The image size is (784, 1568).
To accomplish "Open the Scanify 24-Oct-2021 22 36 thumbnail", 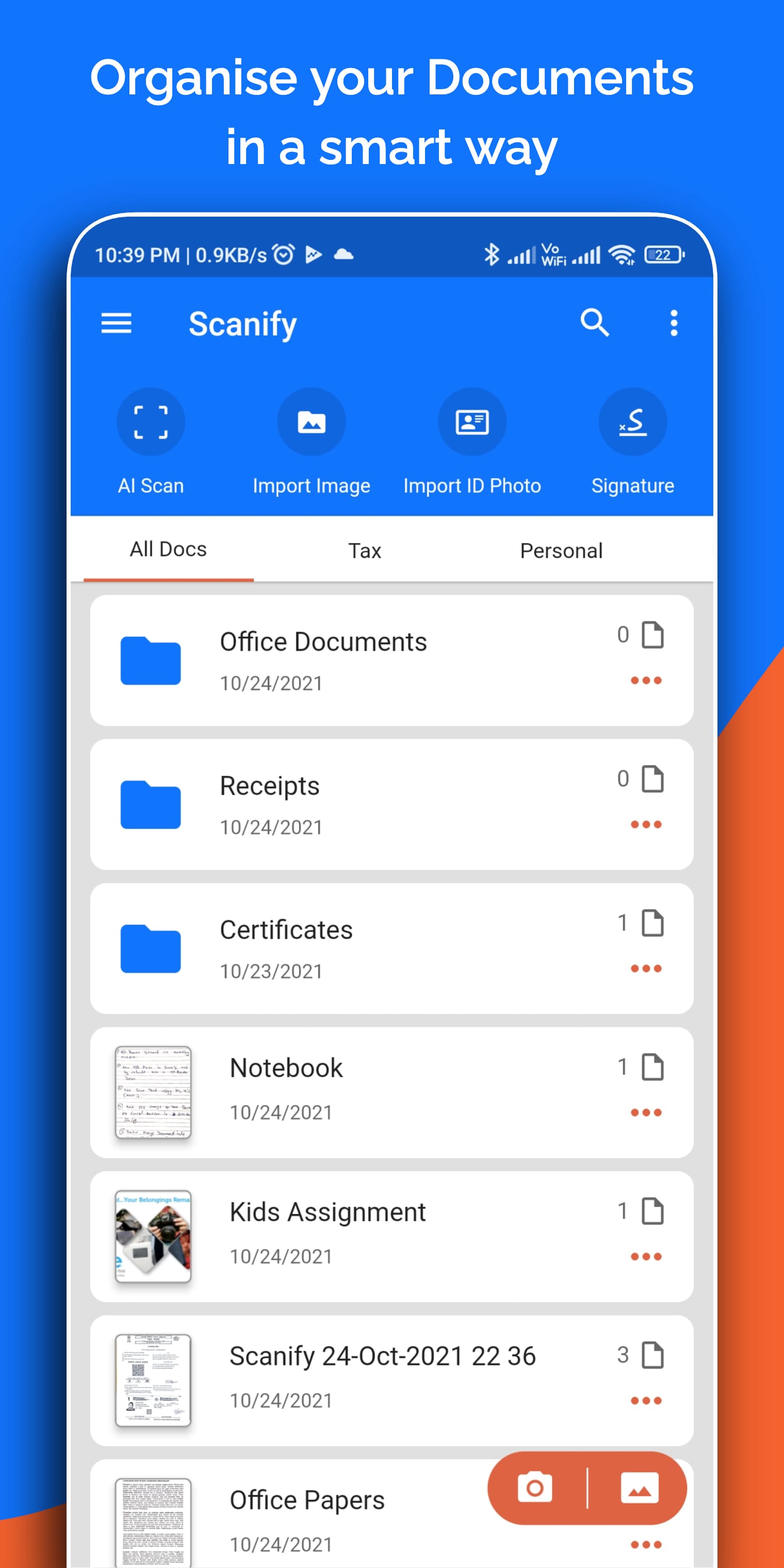I will 153,1381.
